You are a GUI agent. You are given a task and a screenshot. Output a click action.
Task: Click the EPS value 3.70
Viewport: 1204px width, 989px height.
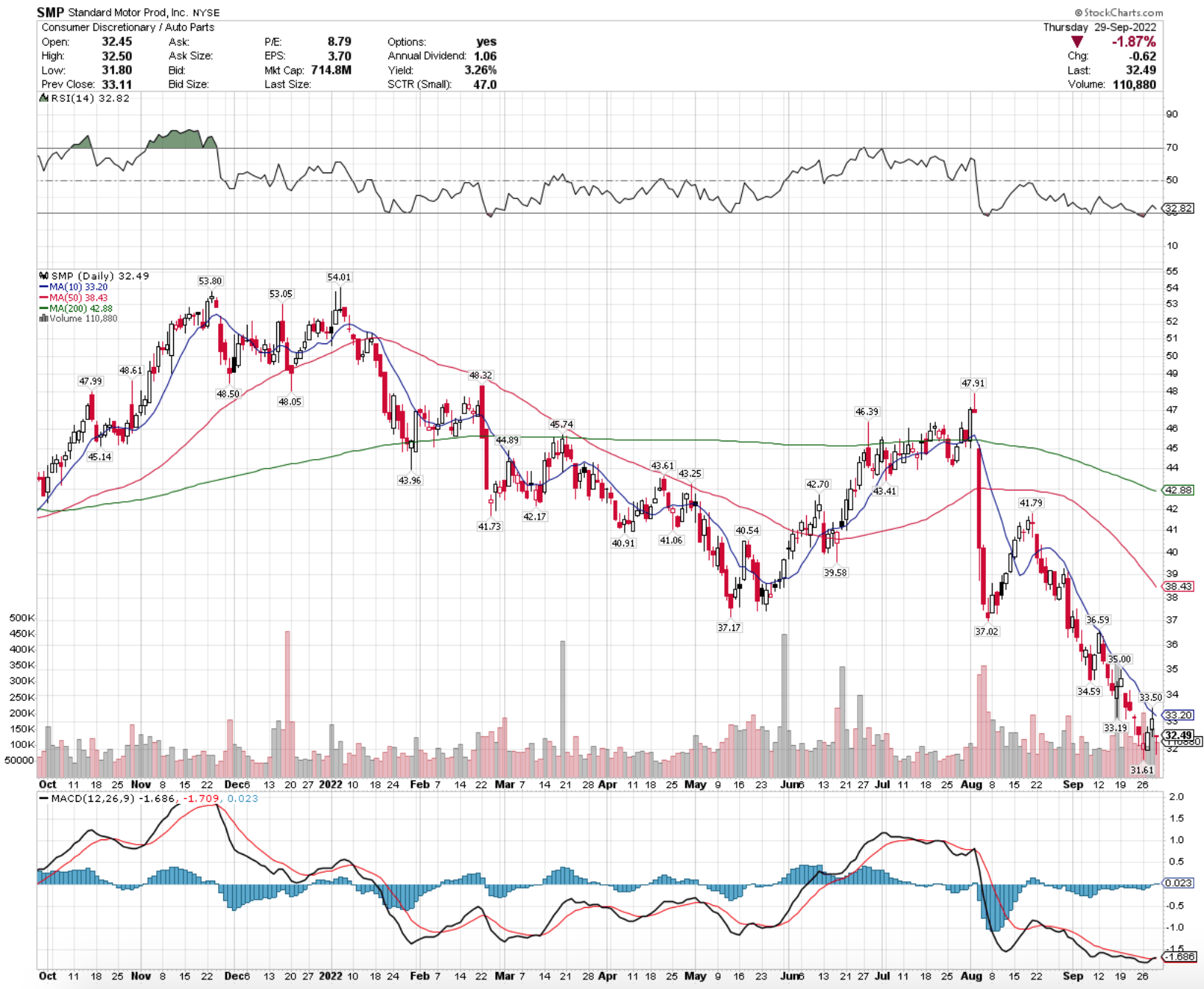pos(339,56)
